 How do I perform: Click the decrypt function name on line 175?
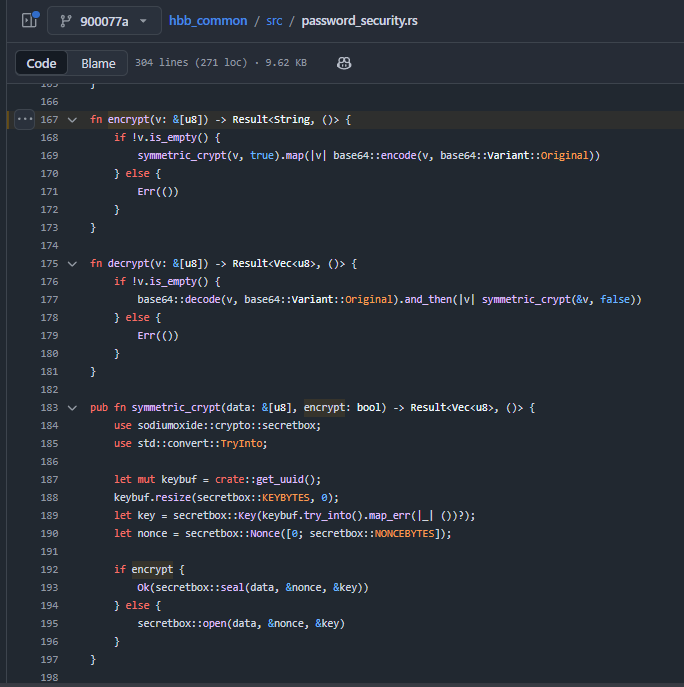[128, 263]
